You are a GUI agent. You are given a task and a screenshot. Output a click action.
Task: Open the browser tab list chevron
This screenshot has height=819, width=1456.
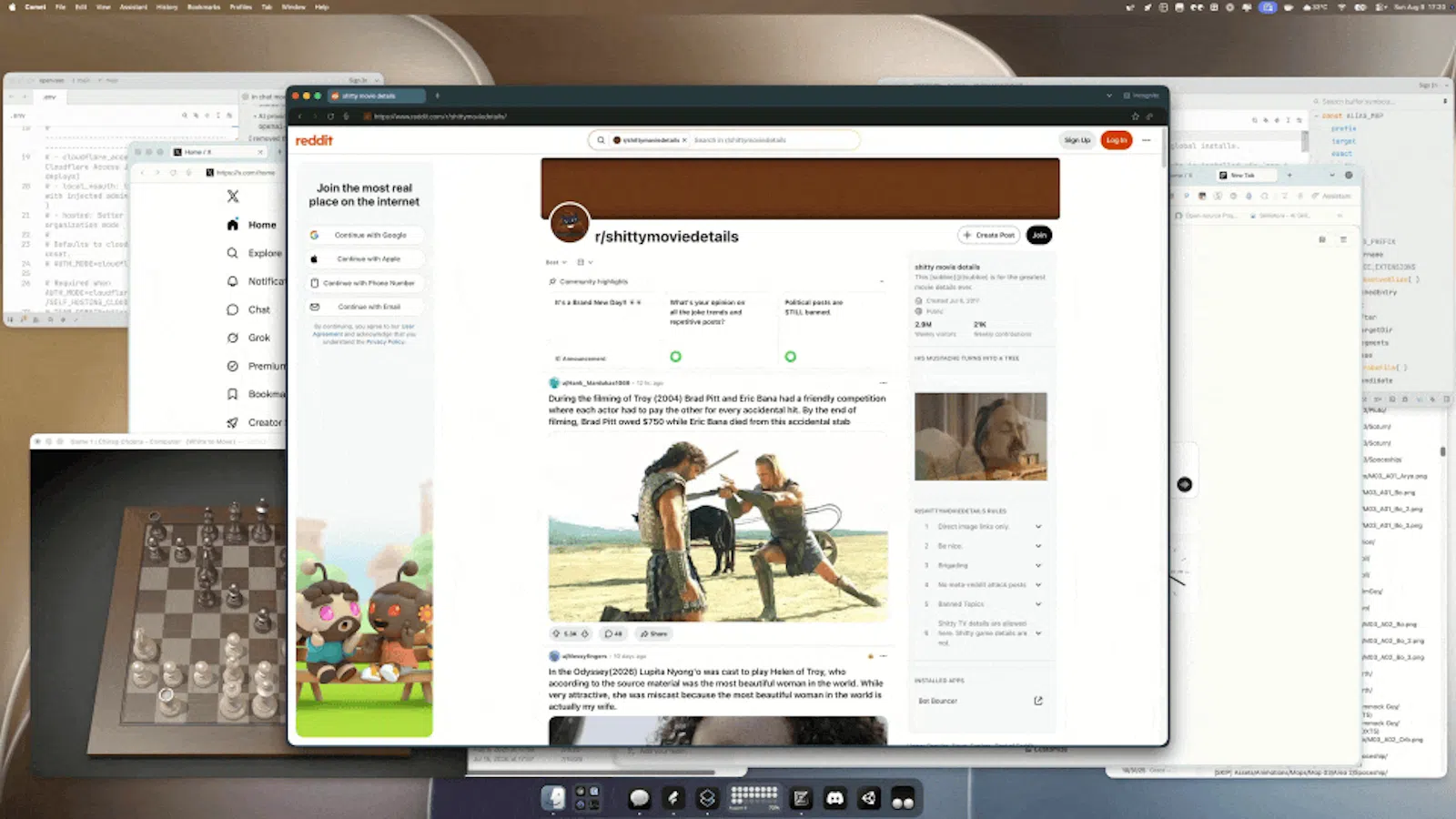[x=1109, y=96]
